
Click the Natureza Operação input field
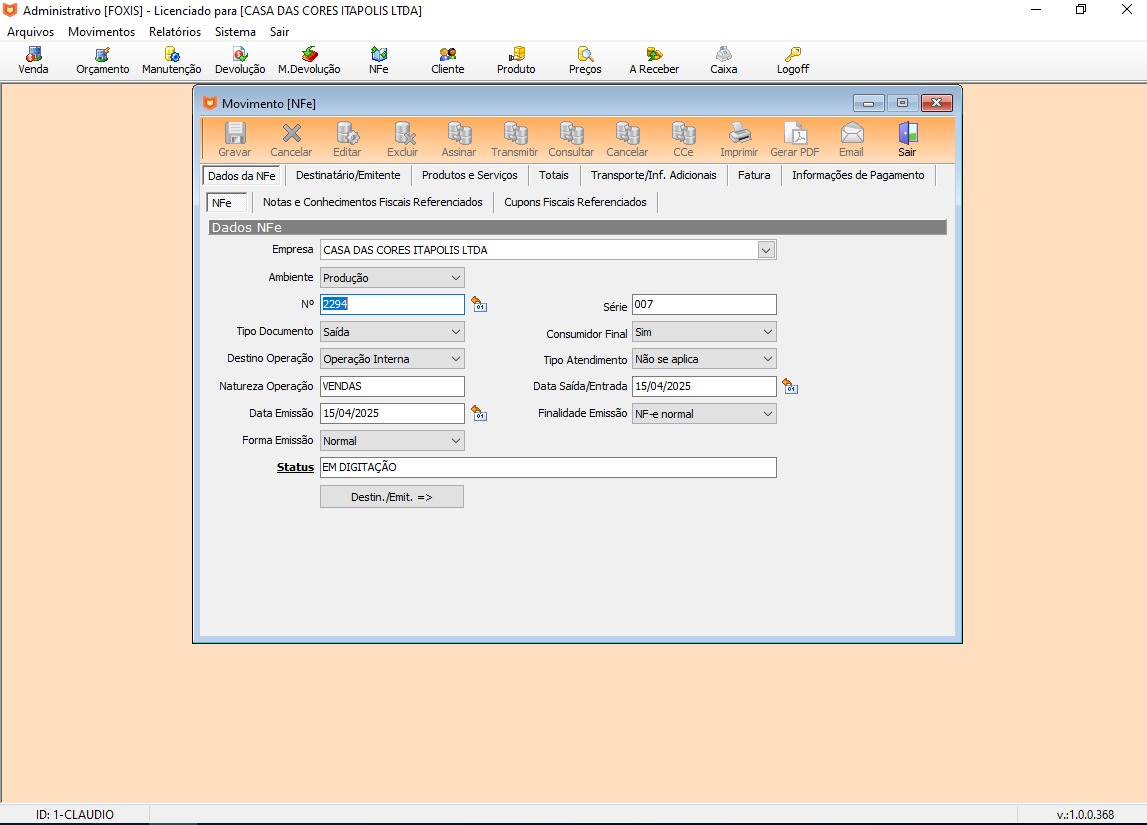392,386
